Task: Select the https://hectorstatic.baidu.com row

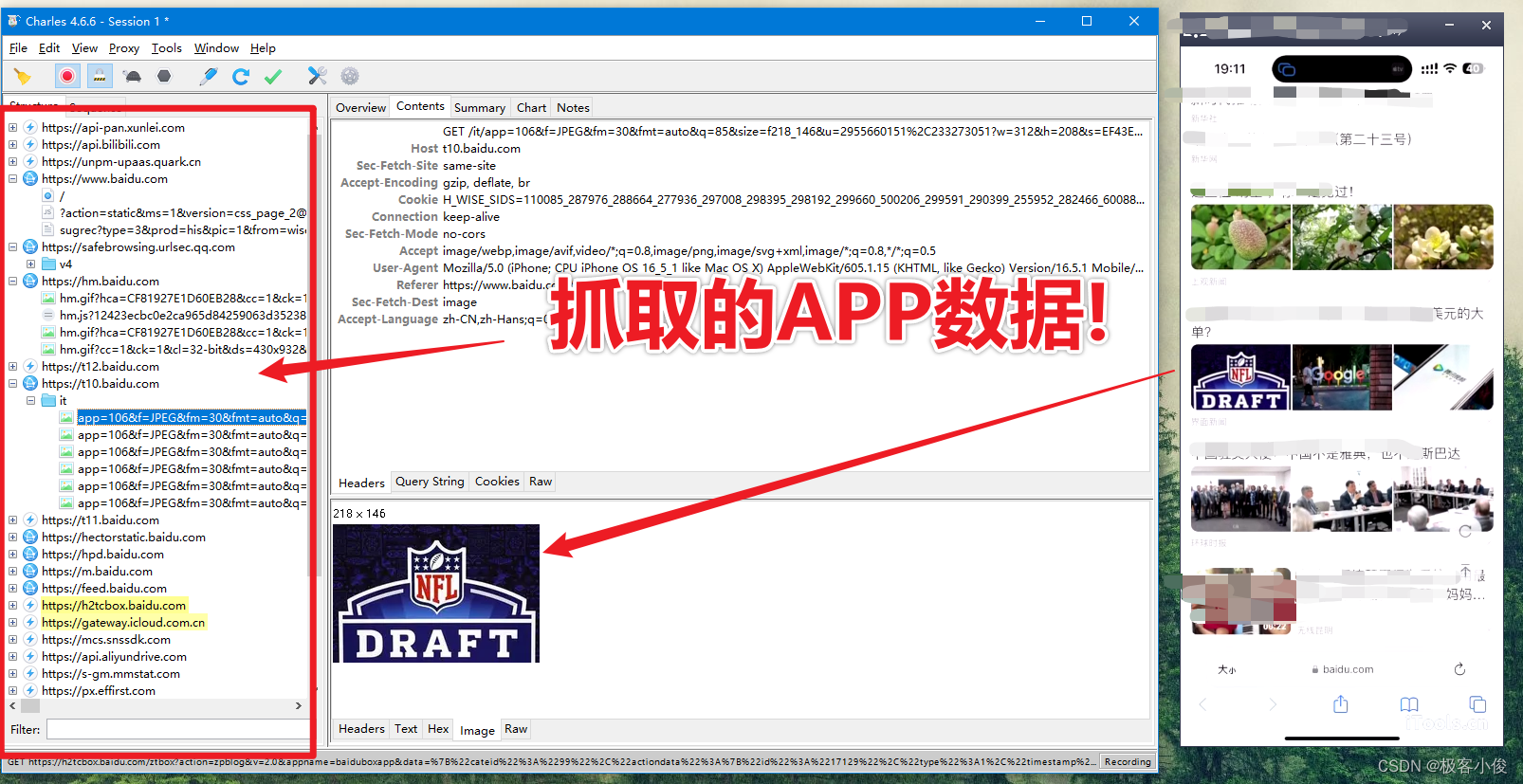Action: 123,537
